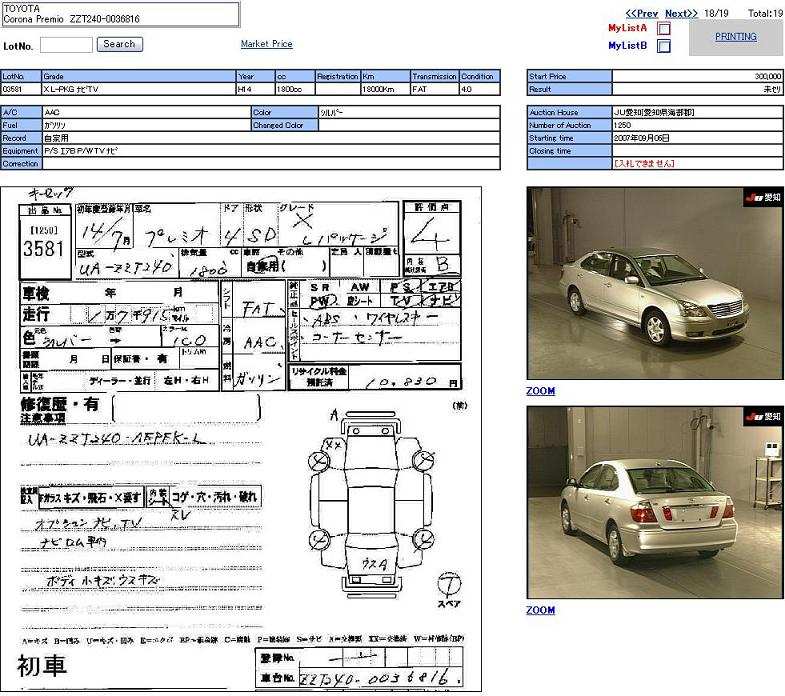Screen dimensions: 785x696
Task: Select the FAT transmission cell
Action: click(x=434, y=89)
